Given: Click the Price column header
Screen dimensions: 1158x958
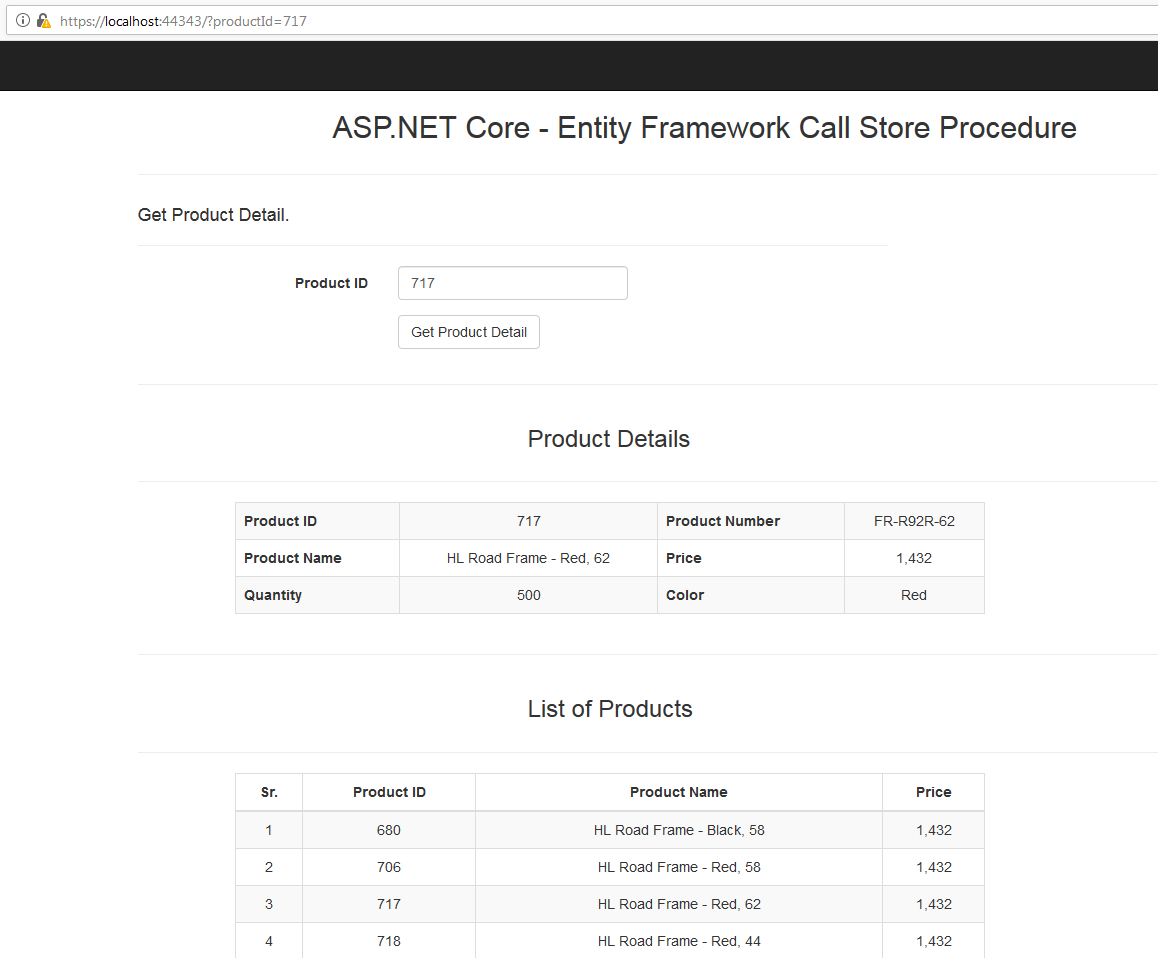Looking at the screenshot, I should [932, 791].
